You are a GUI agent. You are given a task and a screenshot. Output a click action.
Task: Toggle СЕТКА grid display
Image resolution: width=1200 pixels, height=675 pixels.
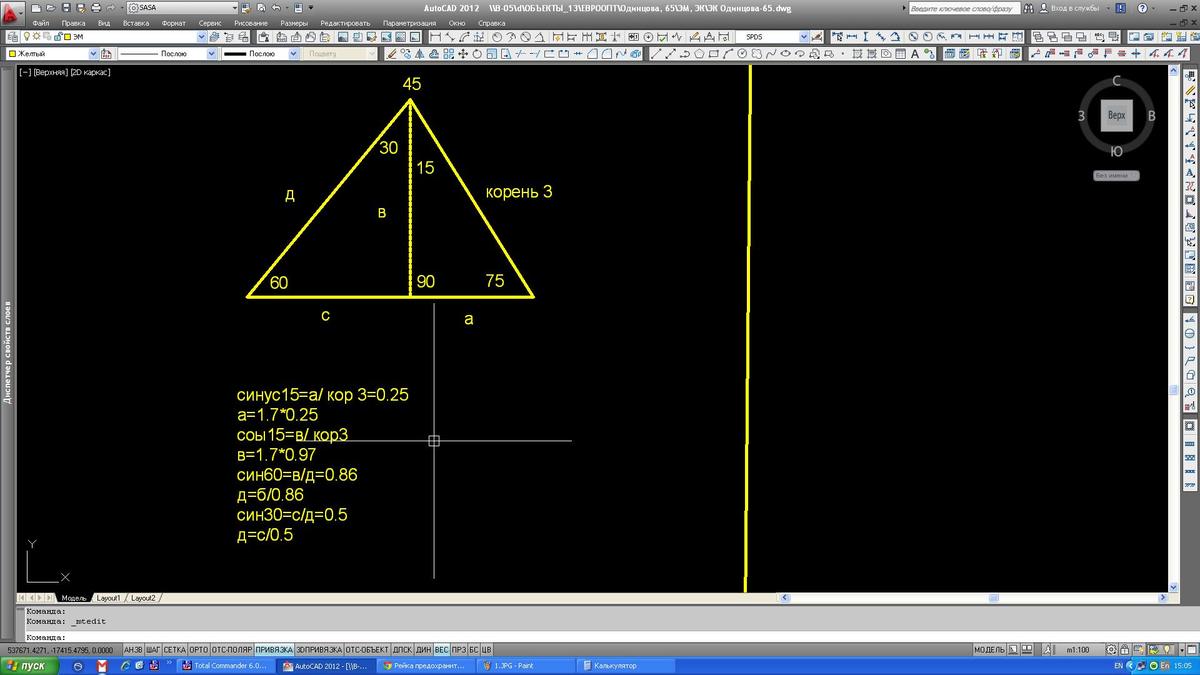174,650
